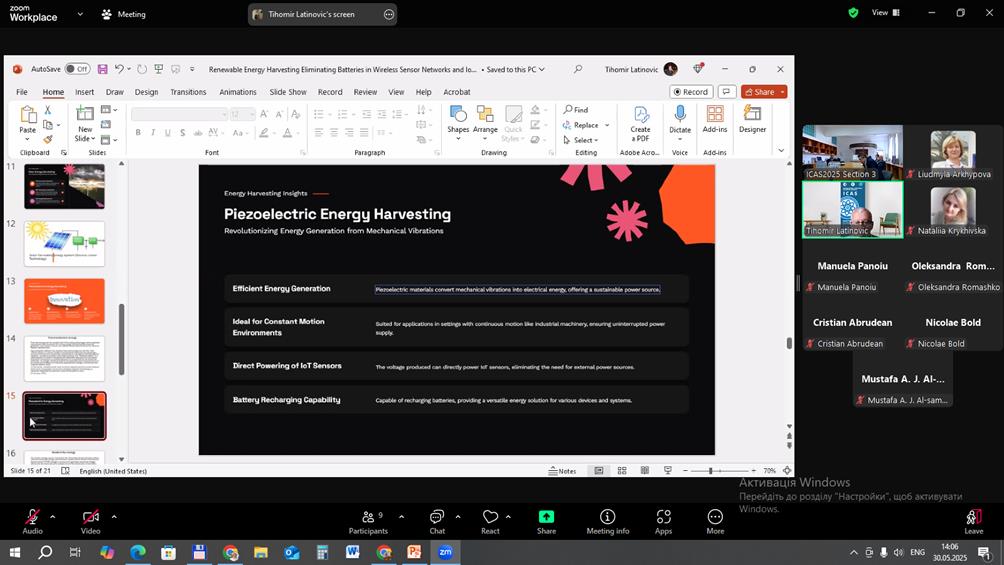1004x565 pixels.
Task: Toggle AutoSave switch
Action: (x=77, y=69)
